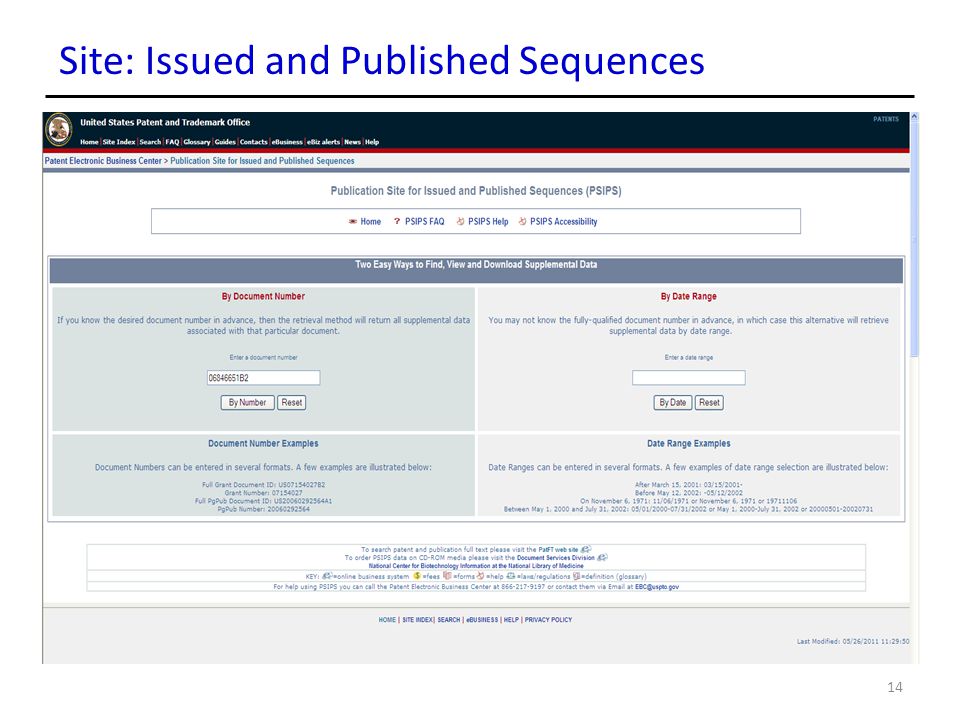This screenshot has width=960, height=720.
Task: Open the PSIPS FAQ link
Action: coord(424,222)
